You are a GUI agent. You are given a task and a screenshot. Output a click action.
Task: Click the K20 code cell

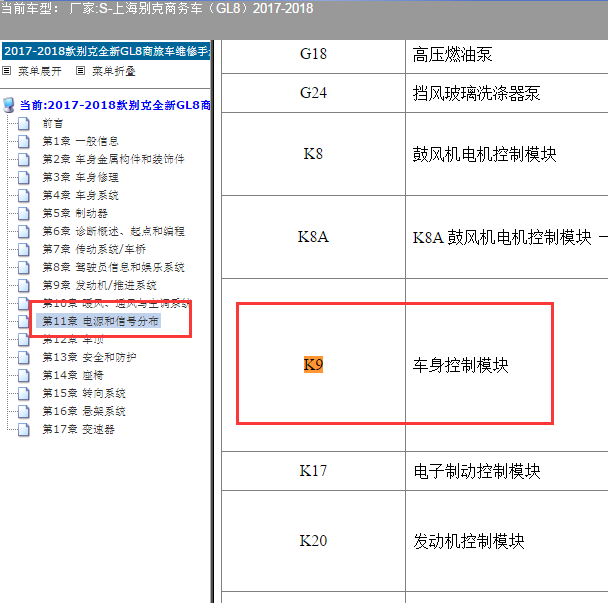coord(313,541)
